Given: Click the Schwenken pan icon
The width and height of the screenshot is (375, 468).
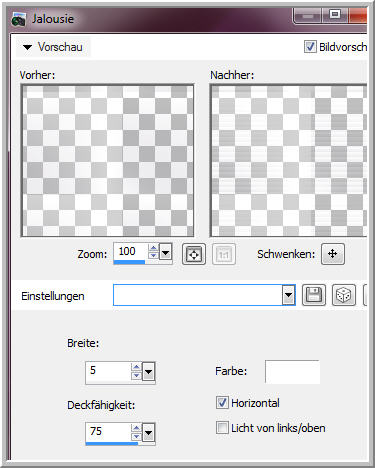Looking at the screenshot, I should coord(333,254).
